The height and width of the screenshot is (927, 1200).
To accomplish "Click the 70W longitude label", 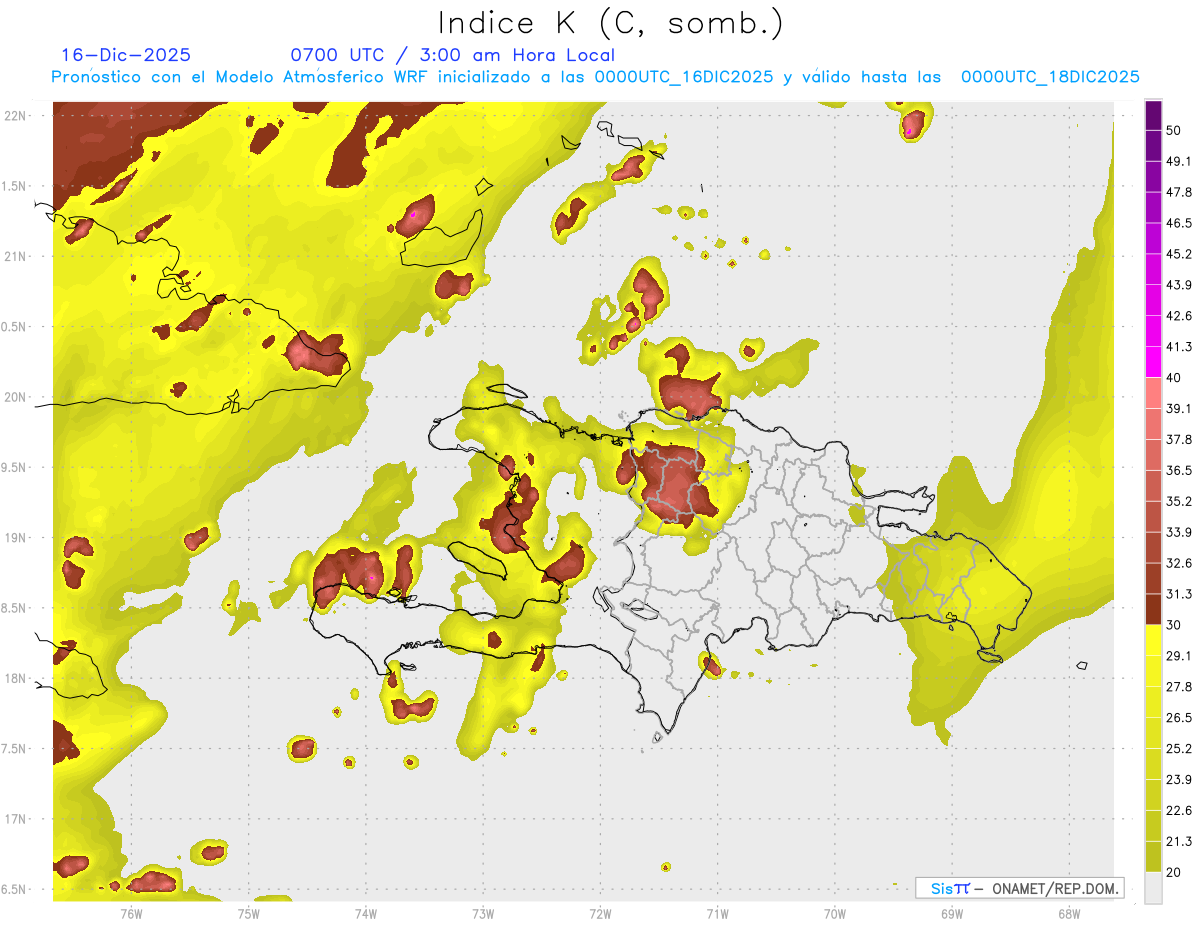I will 834,913.
